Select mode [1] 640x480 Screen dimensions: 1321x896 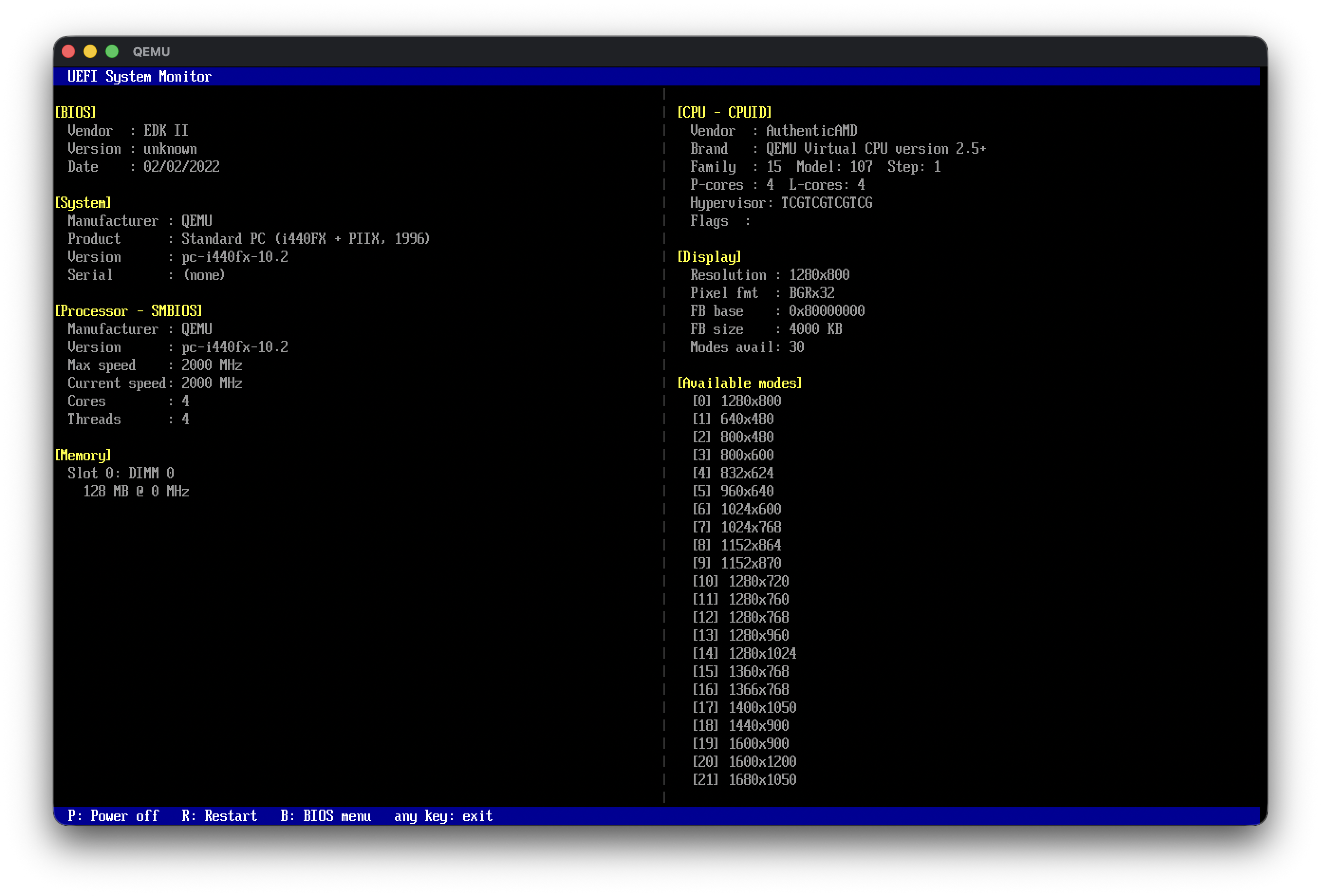click(733, 419)
